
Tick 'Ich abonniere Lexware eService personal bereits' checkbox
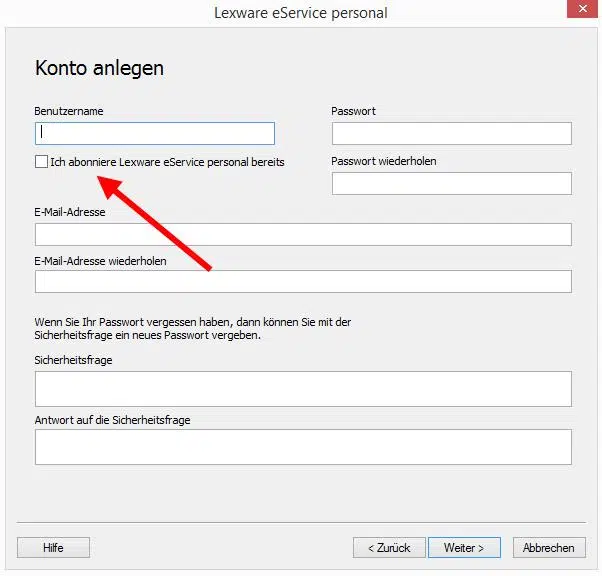(x=41, y=162)
